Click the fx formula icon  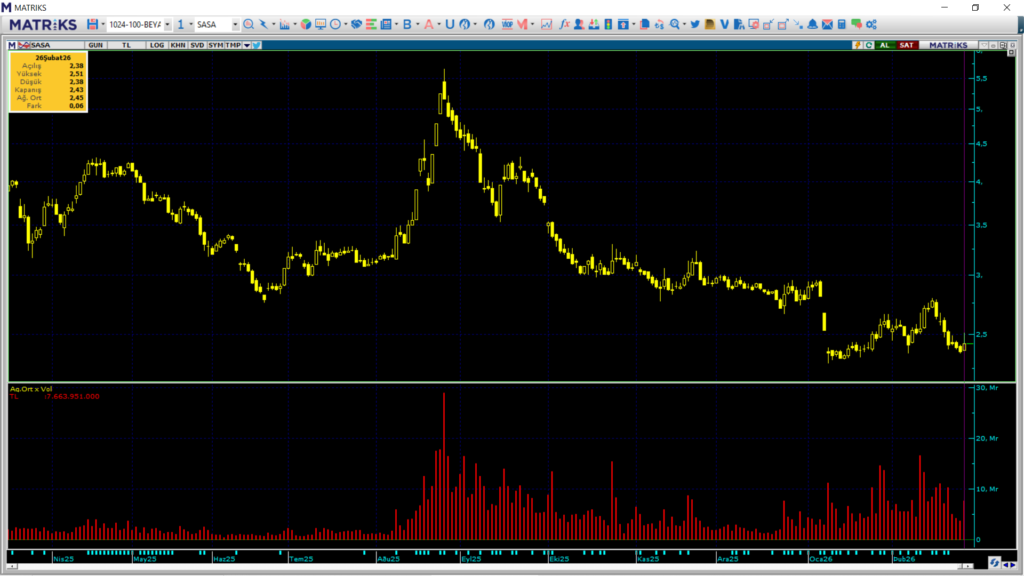coord(565,24)
